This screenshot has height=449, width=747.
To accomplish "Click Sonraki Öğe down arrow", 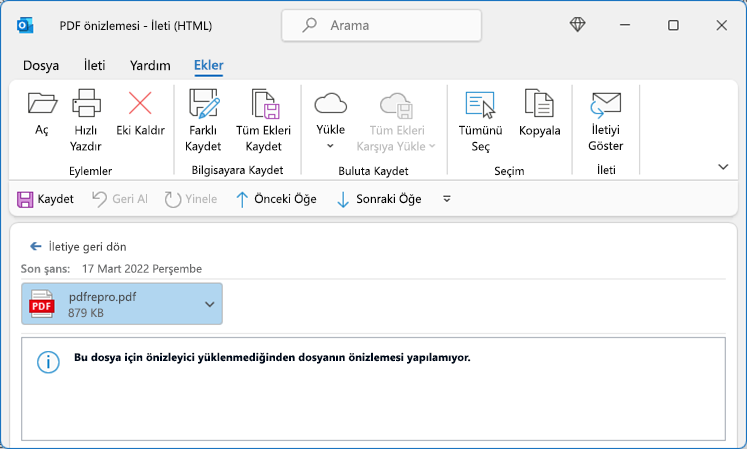I will coord(343,199).
